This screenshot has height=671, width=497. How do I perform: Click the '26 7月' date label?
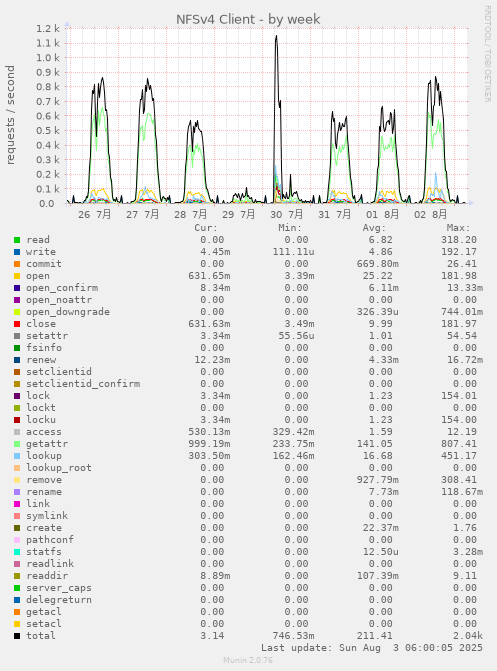[x=95, y=214]
